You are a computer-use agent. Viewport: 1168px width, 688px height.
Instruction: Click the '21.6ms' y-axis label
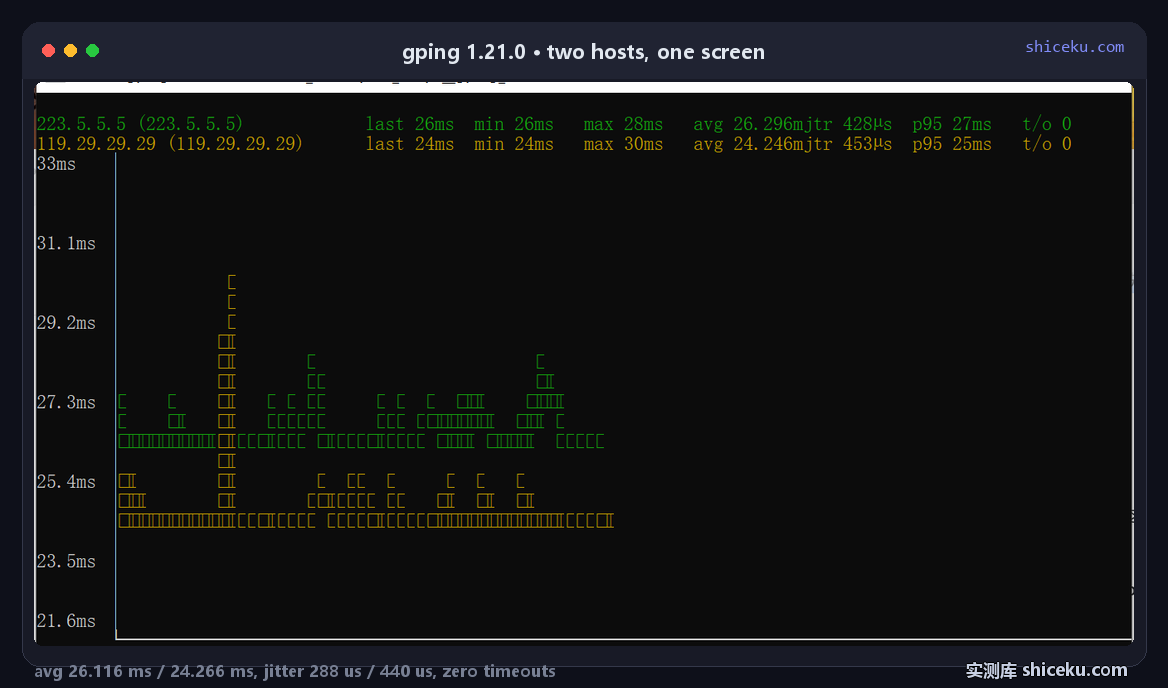pos(66,621)
